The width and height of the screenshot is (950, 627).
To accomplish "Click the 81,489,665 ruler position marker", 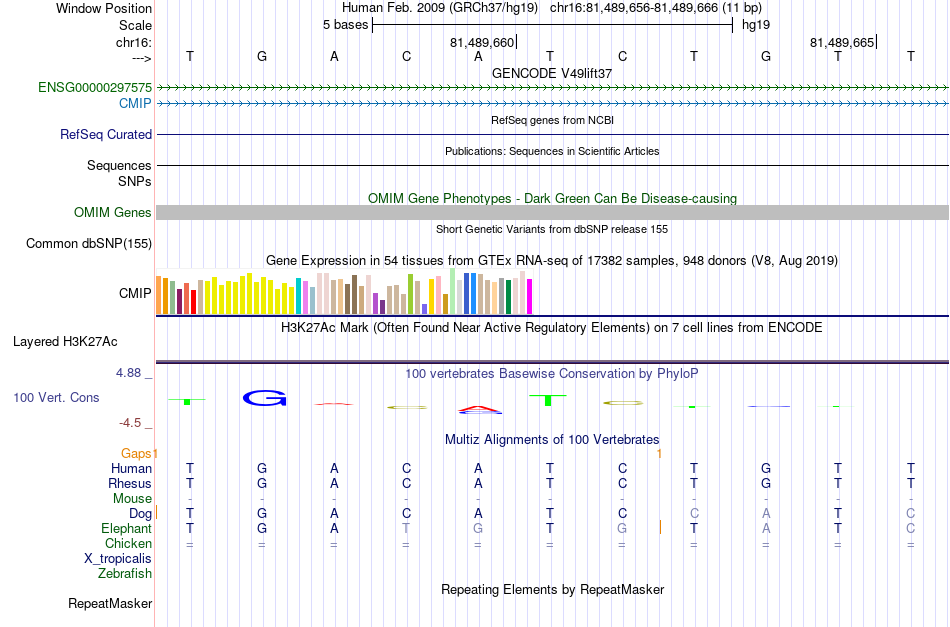I will [843, 42].
